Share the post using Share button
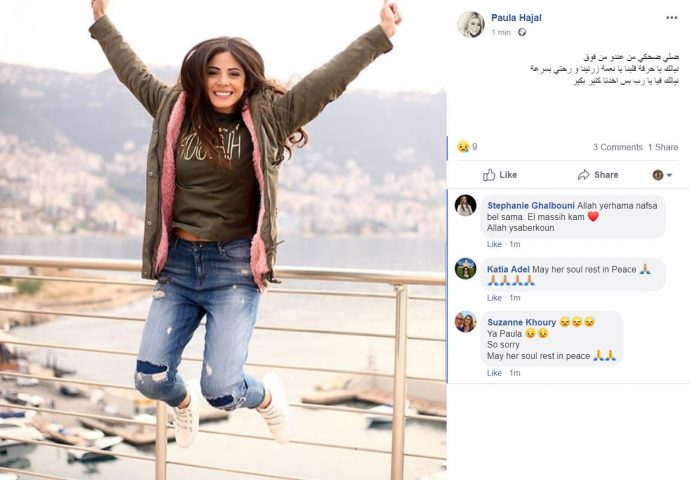This screenshot has width=690, height=480. click(598, 175)
